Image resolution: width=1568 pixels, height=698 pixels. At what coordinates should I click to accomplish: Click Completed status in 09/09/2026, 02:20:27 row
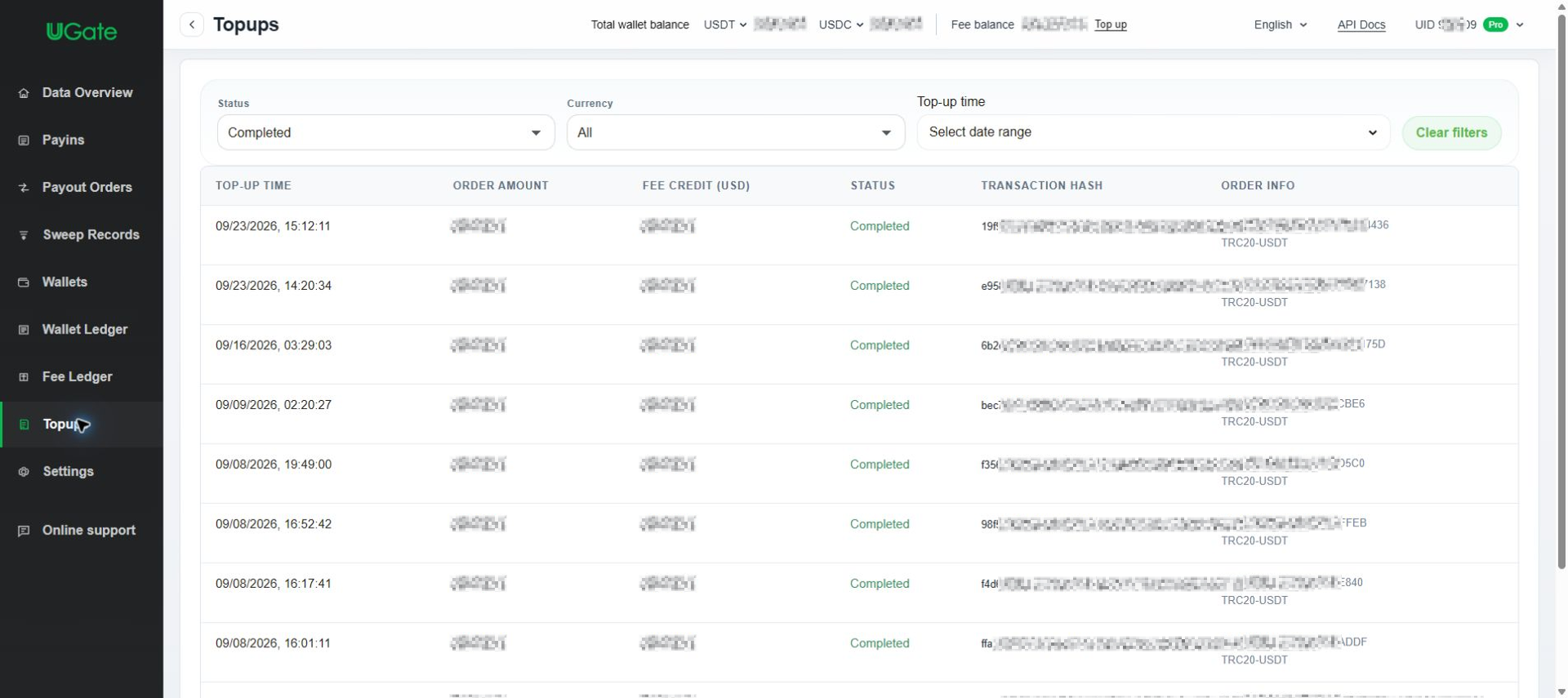tap(880, 405)
